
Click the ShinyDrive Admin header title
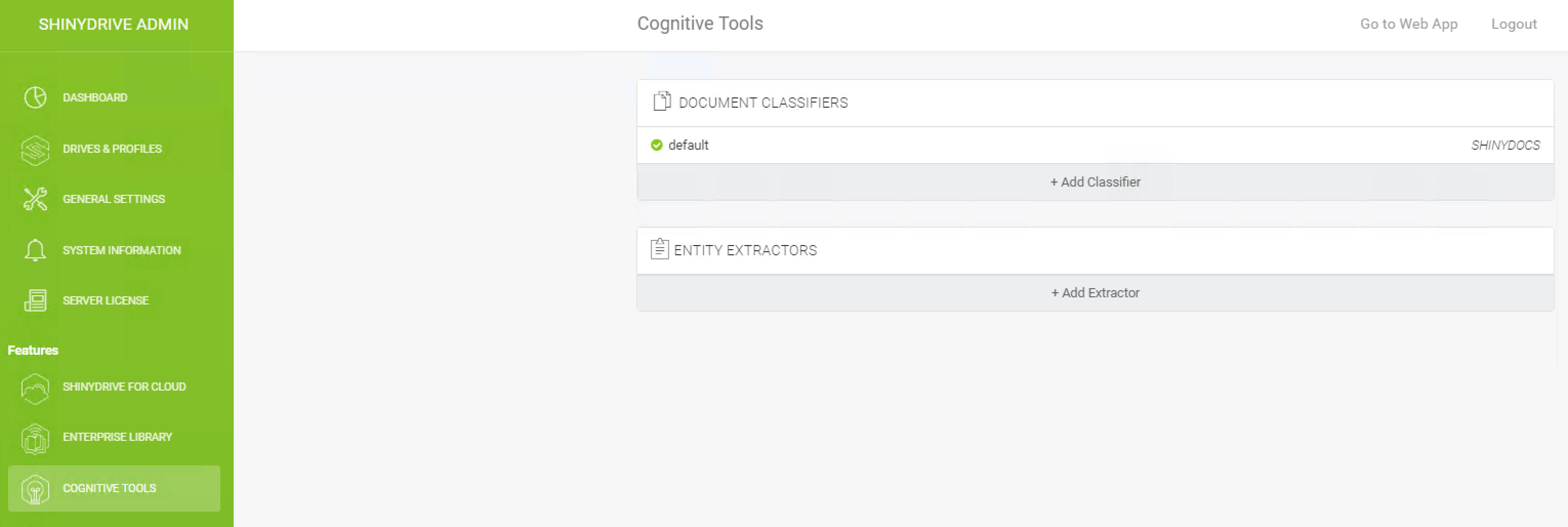pyautogui.click(x=114, y=25)
